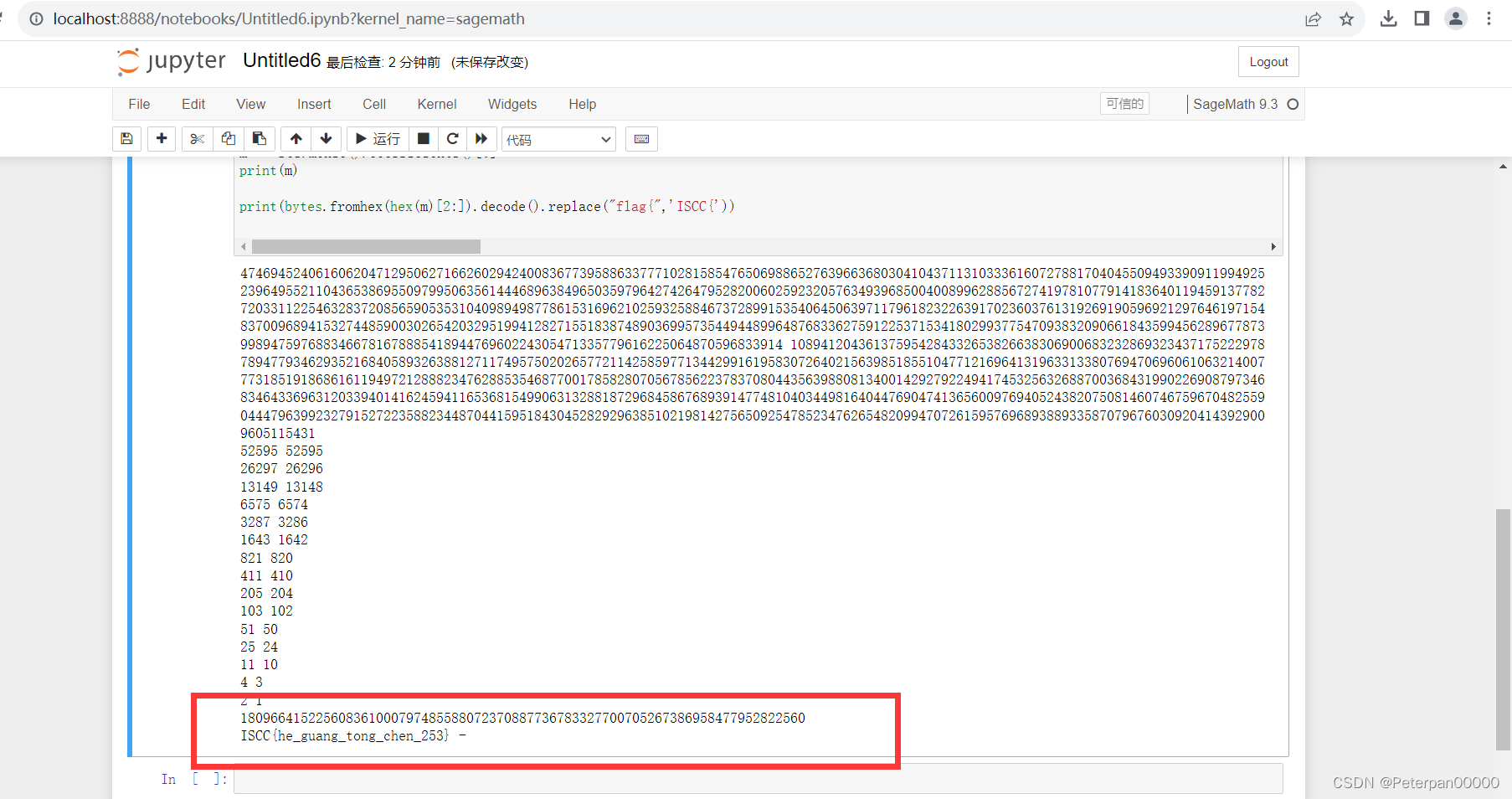This screenshot has width=1512, height=799.
Task: Open the File menu
Action: click(139, 104)
